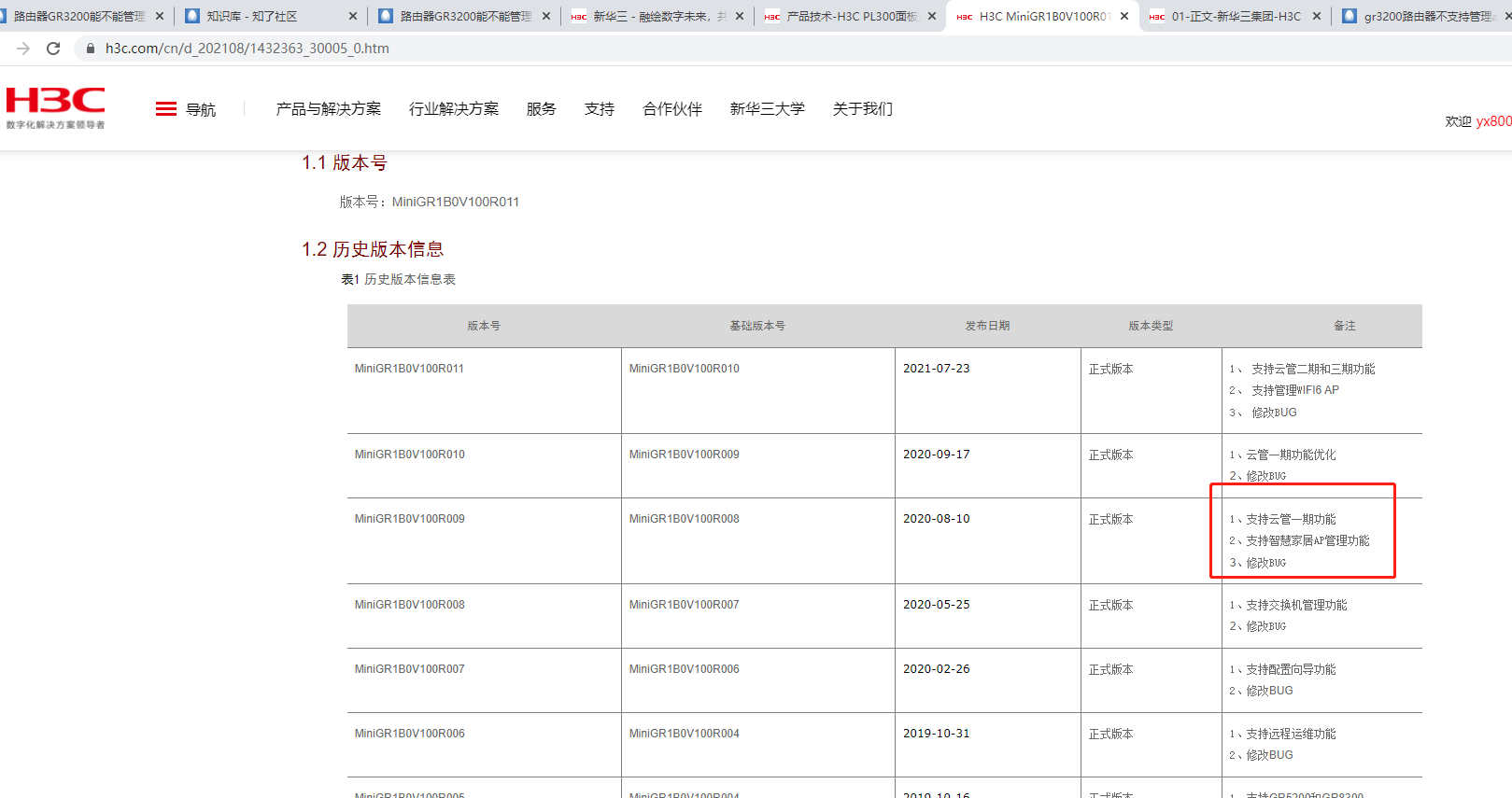This screenshot has height=798, width=1512.
Task: Click 正式版本 in the 2020-05-25 row
Action: coord(1111,606)
